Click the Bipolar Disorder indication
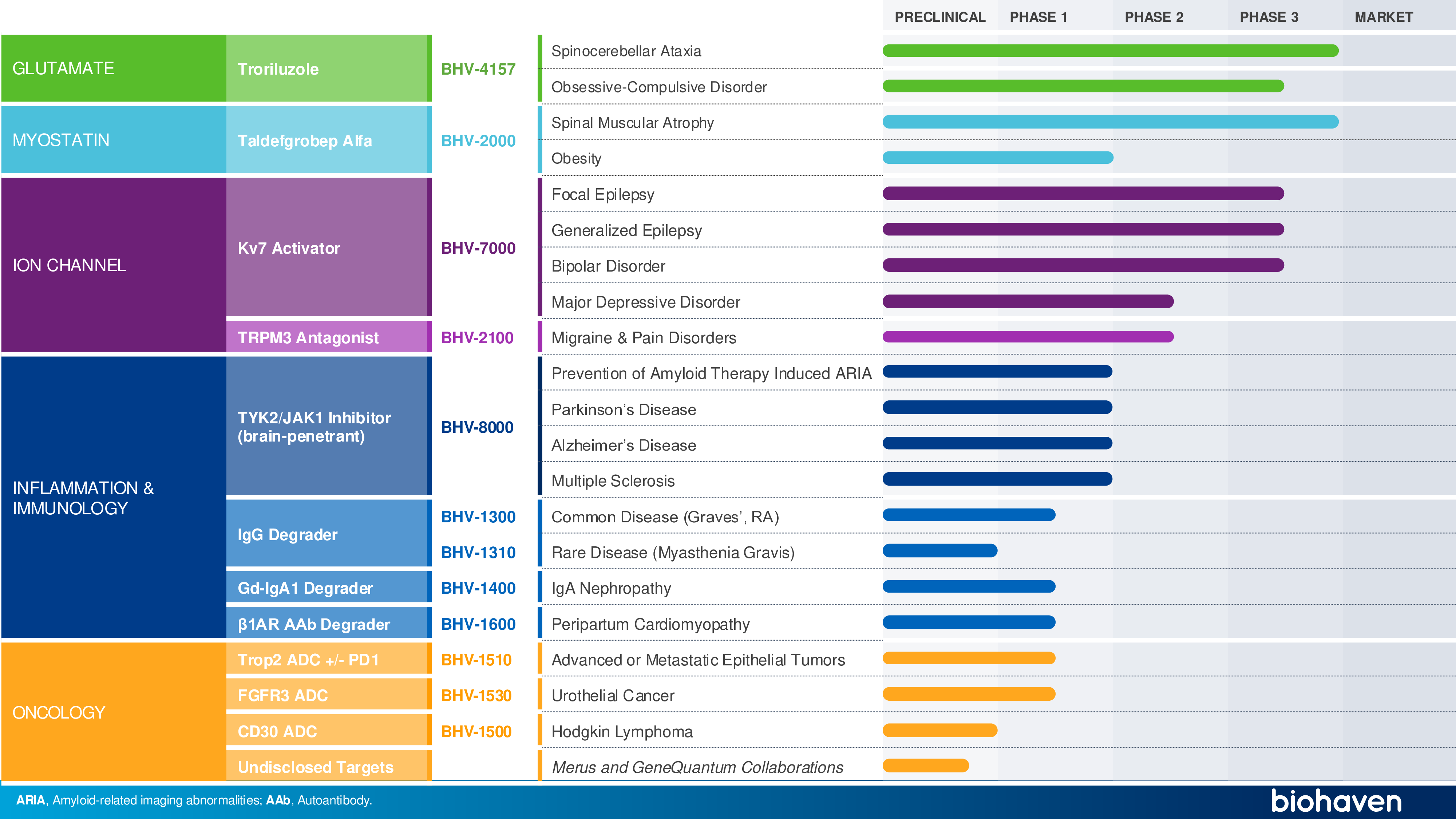The height and width of the screenshot is (819, 1456). [x=608, y=266]
